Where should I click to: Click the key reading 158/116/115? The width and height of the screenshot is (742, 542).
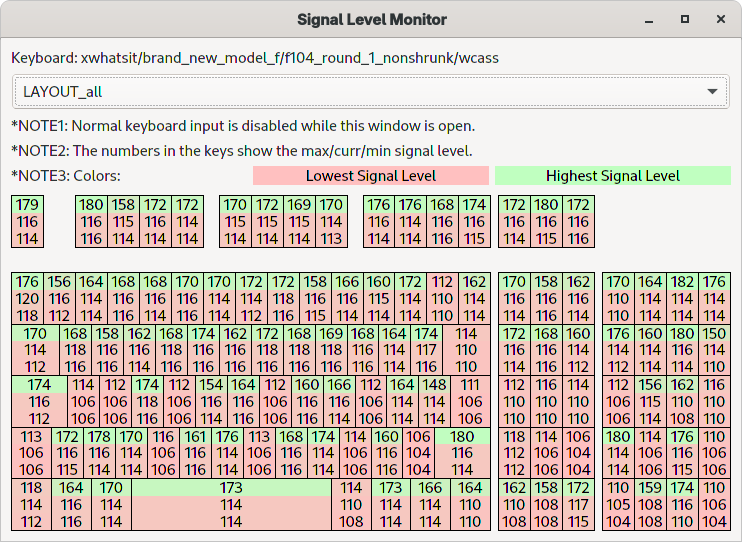click(315, 299)
